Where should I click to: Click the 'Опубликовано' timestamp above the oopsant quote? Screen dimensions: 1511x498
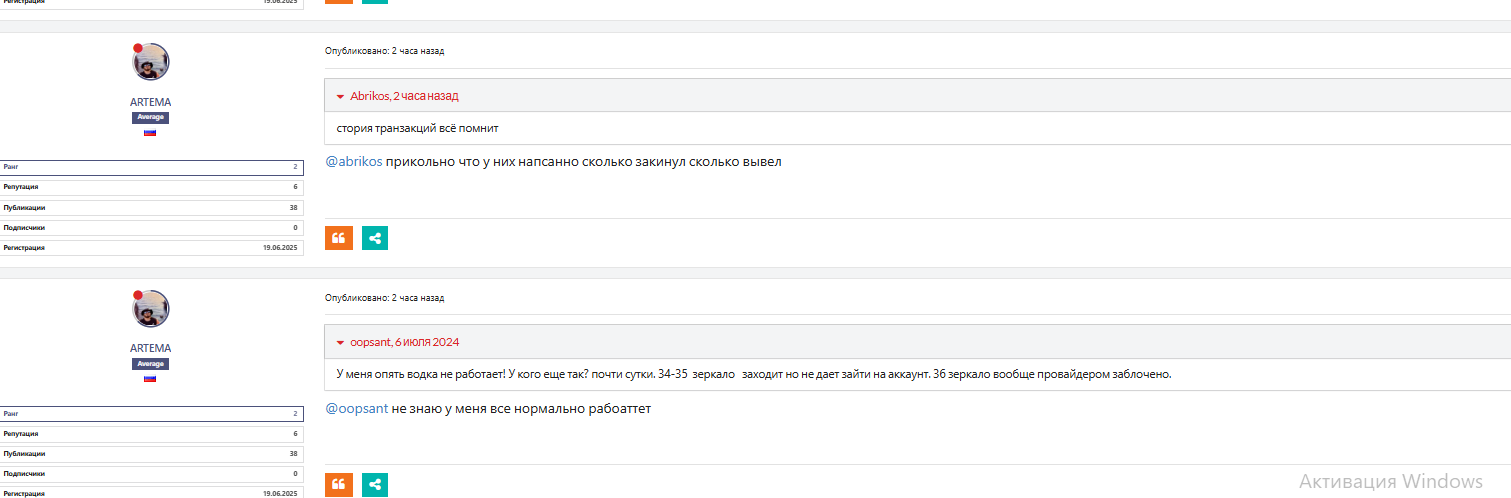[384, 298]
